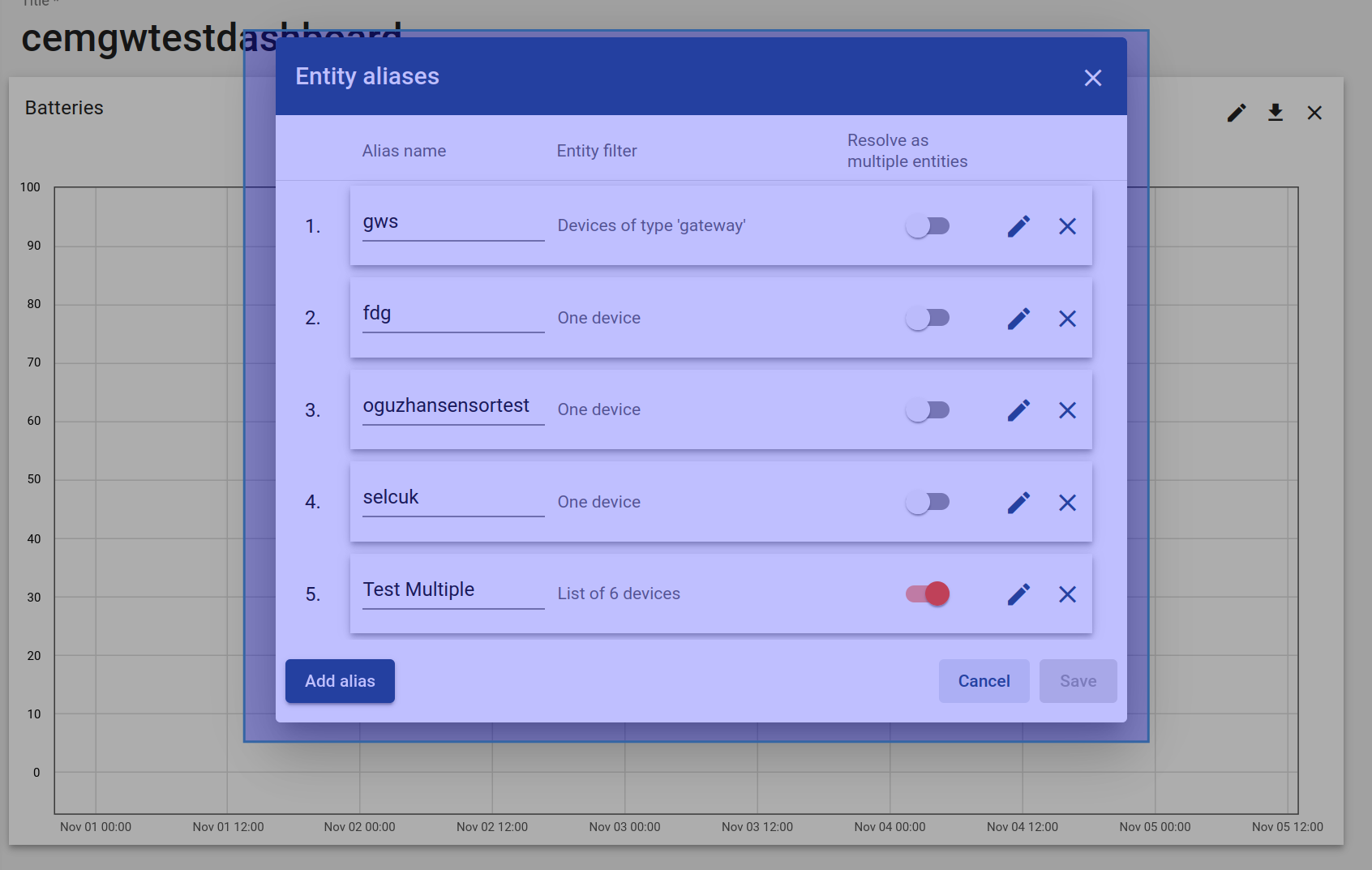Remove the 'fdg' alias
Screen dimensions: 1372x870
1067,319
